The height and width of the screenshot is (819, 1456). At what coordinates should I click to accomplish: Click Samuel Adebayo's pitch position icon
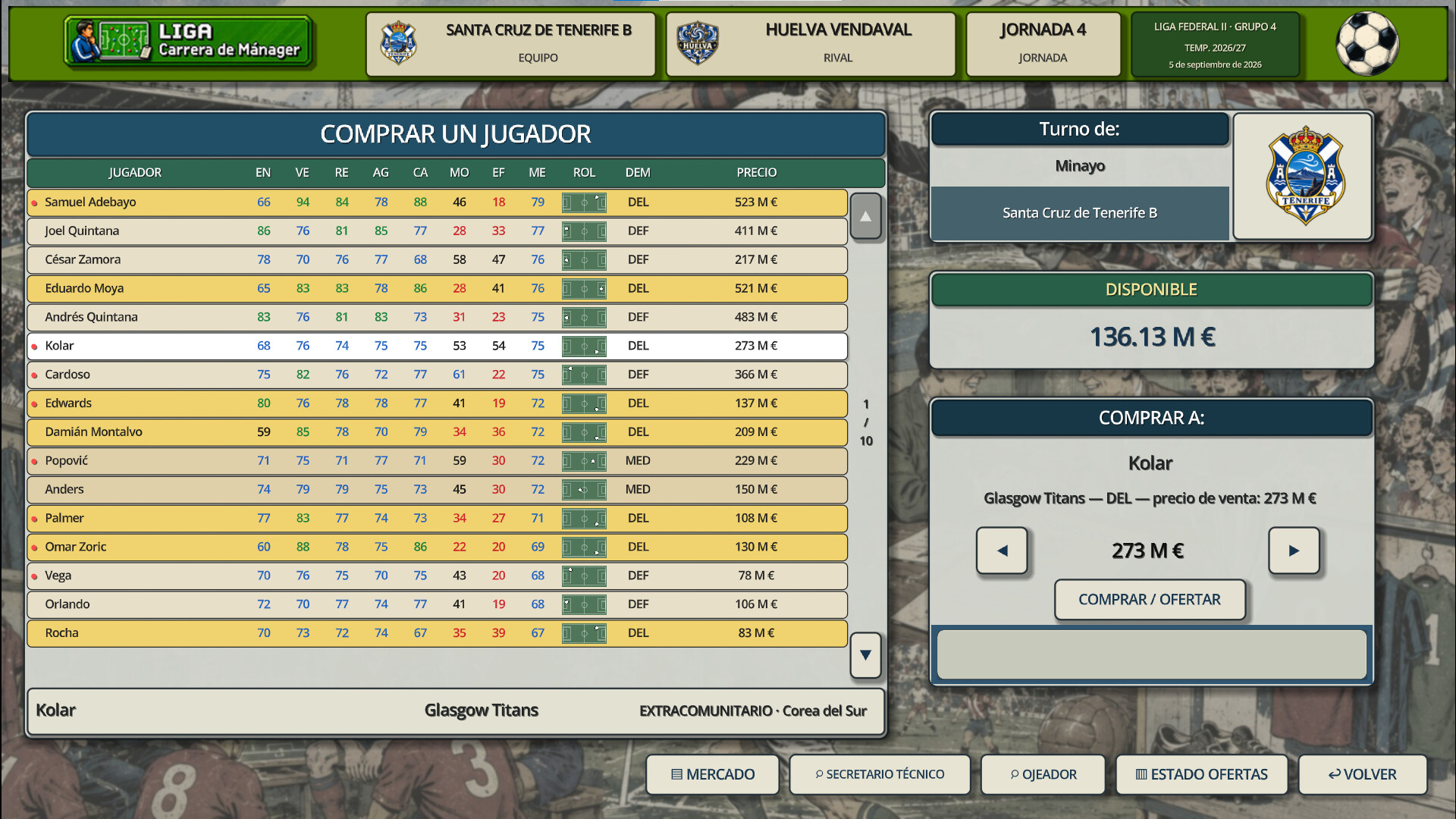coord(584,202)
